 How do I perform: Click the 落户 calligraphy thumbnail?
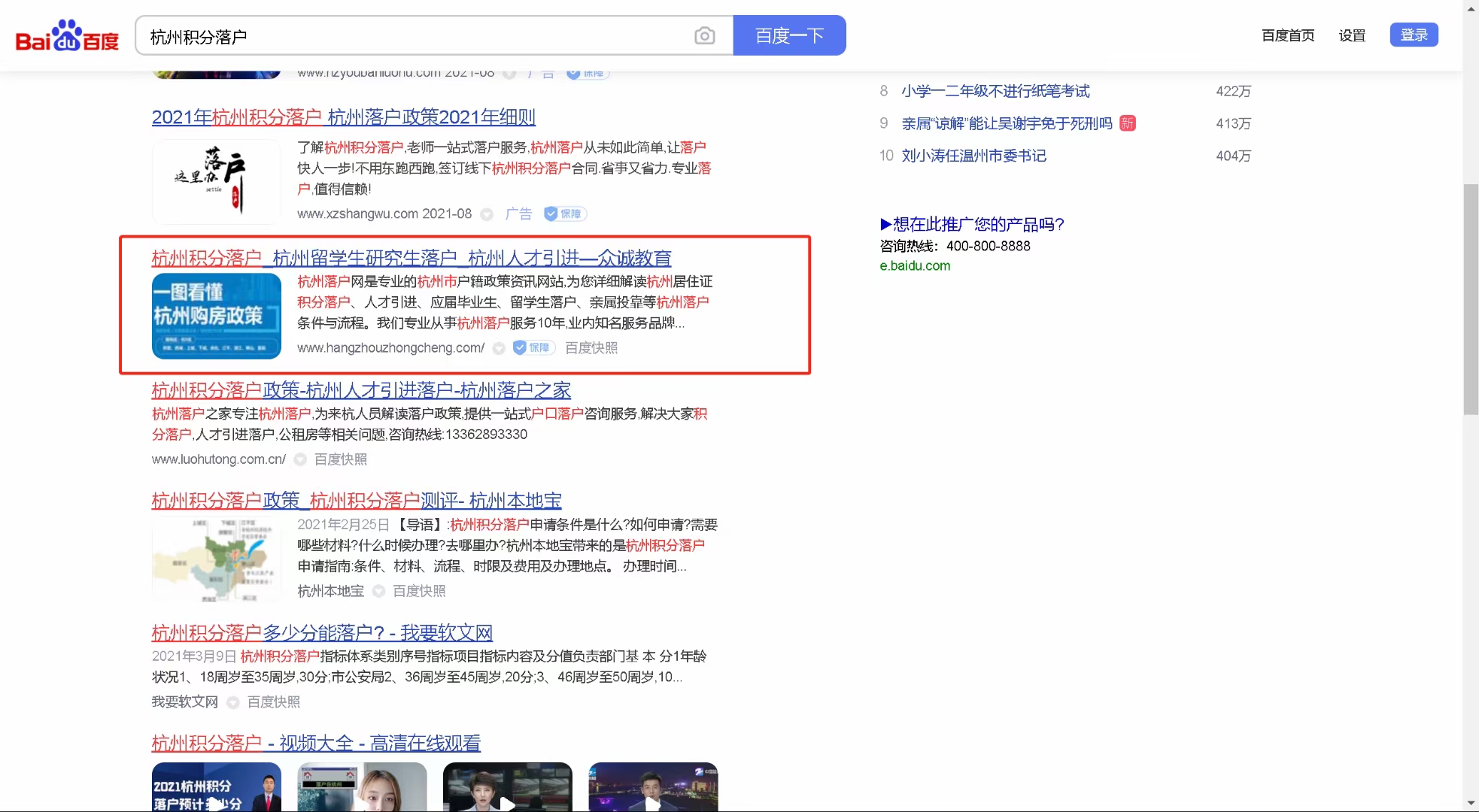[217, 181]
